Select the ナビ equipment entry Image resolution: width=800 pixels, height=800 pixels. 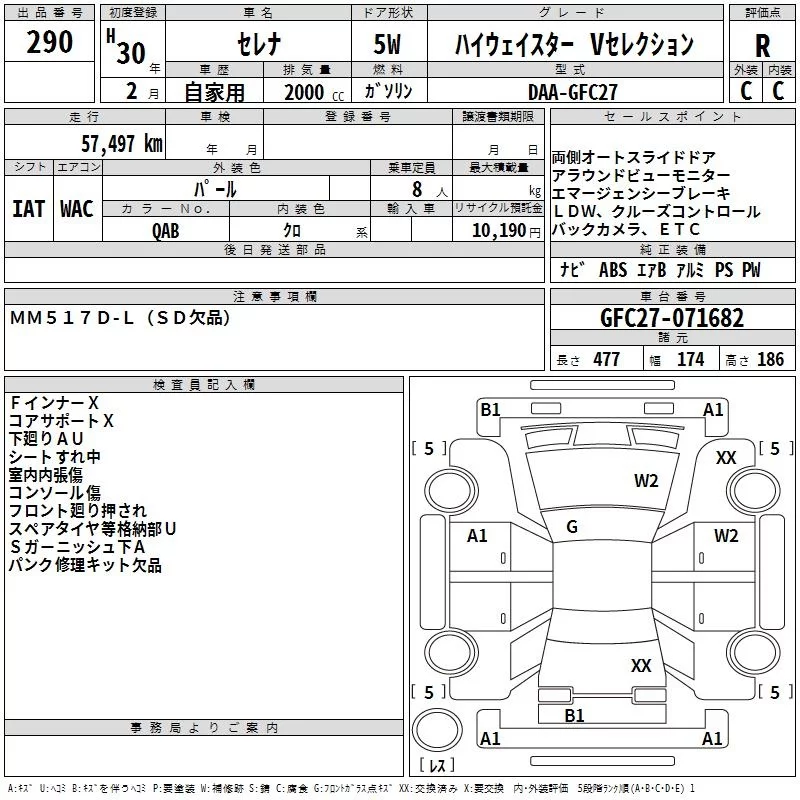pos(572,270)
